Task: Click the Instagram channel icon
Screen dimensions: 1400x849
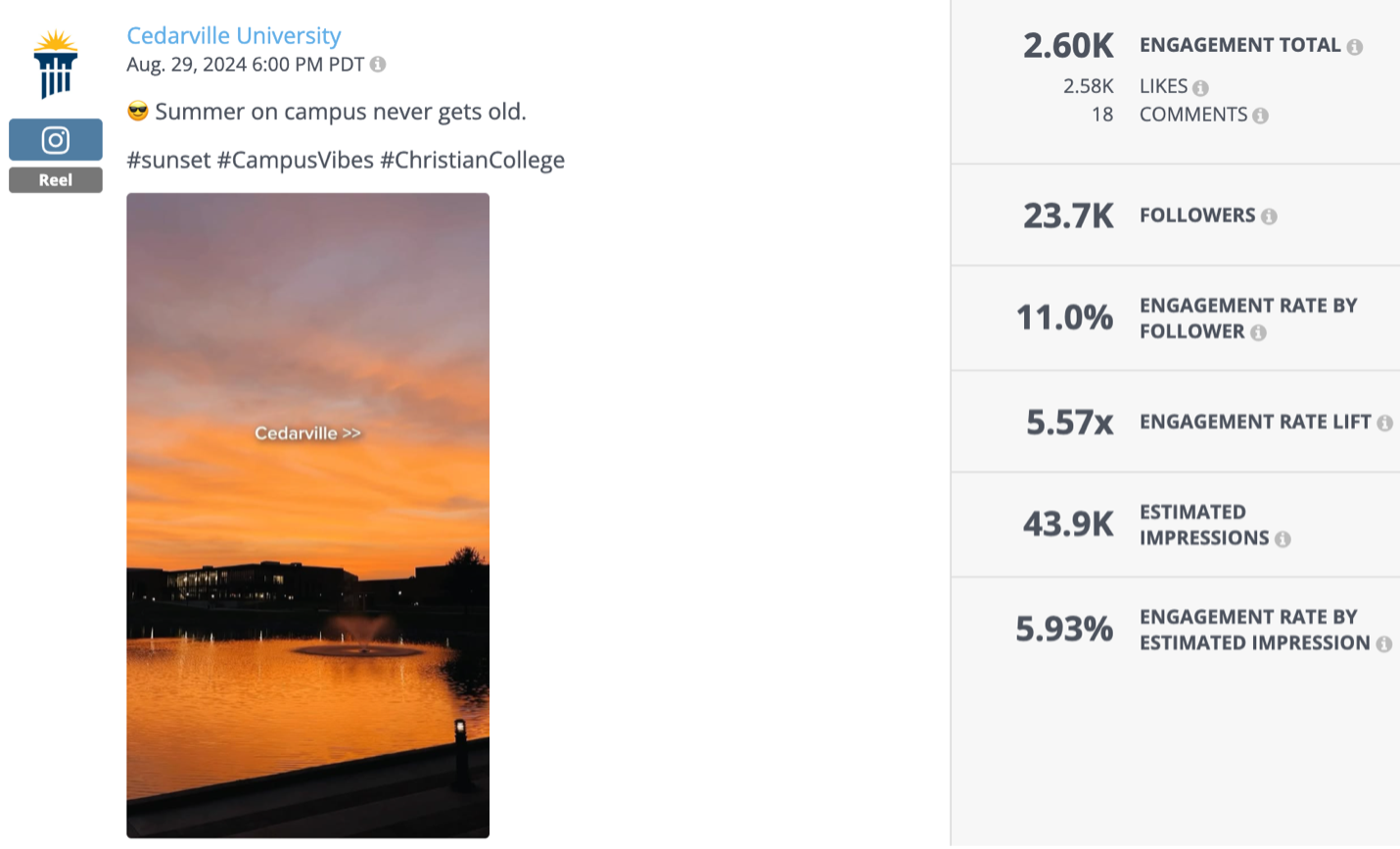Action: 56,140
